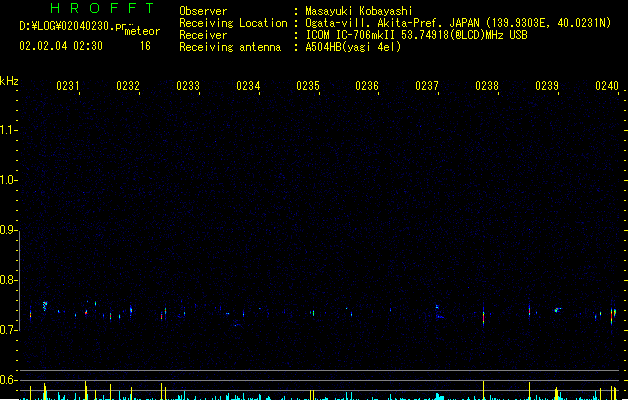629x400 pixels.
Task: Click the 0236 time marker
Action: 367,86
